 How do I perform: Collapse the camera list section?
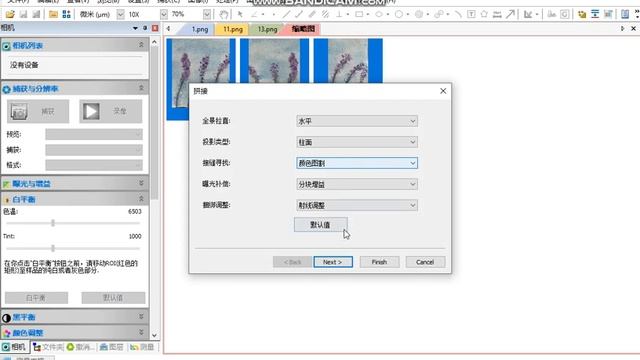coord(141,44)
